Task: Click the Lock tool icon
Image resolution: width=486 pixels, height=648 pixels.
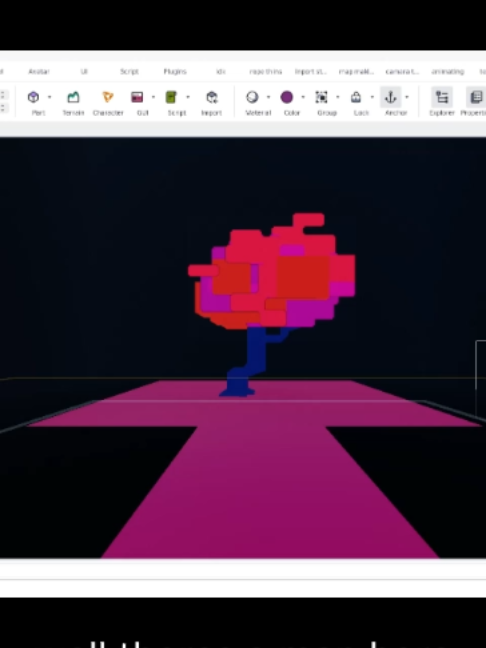Action: (x=356, y=97)
